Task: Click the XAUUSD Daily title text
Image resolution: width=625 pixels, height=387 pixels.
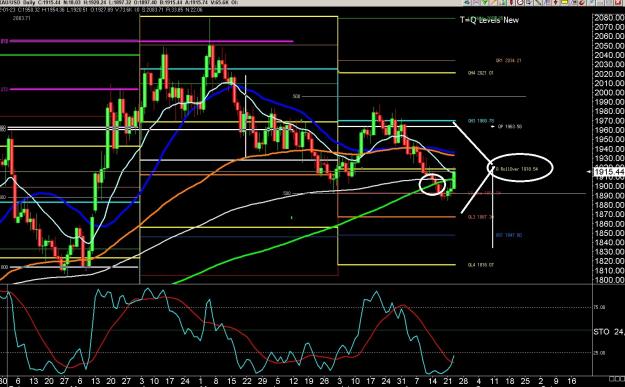Action: (18, 2)
